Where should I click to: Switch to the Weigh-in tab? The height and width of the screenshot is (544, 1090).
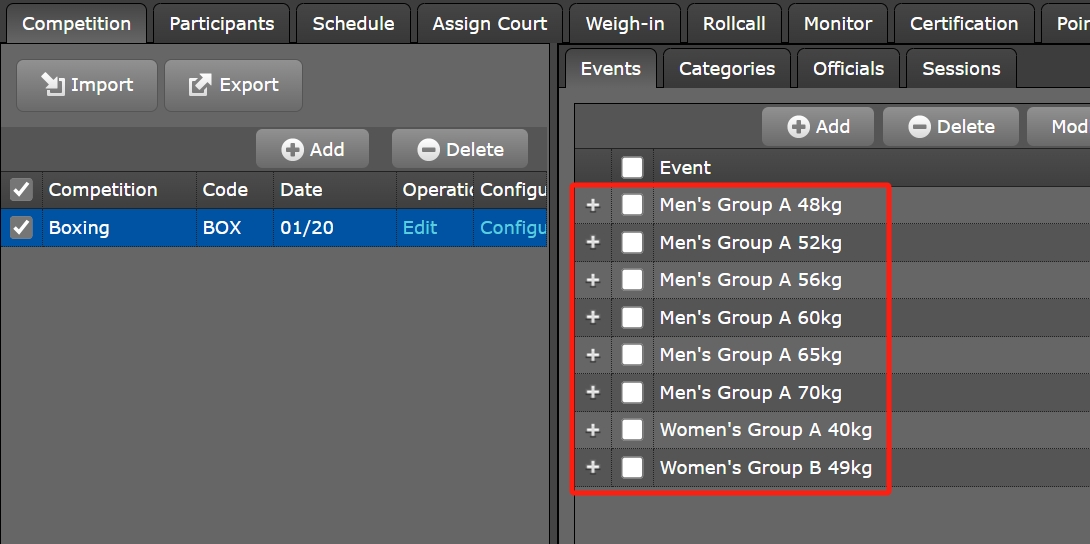(x=625, y=24)
